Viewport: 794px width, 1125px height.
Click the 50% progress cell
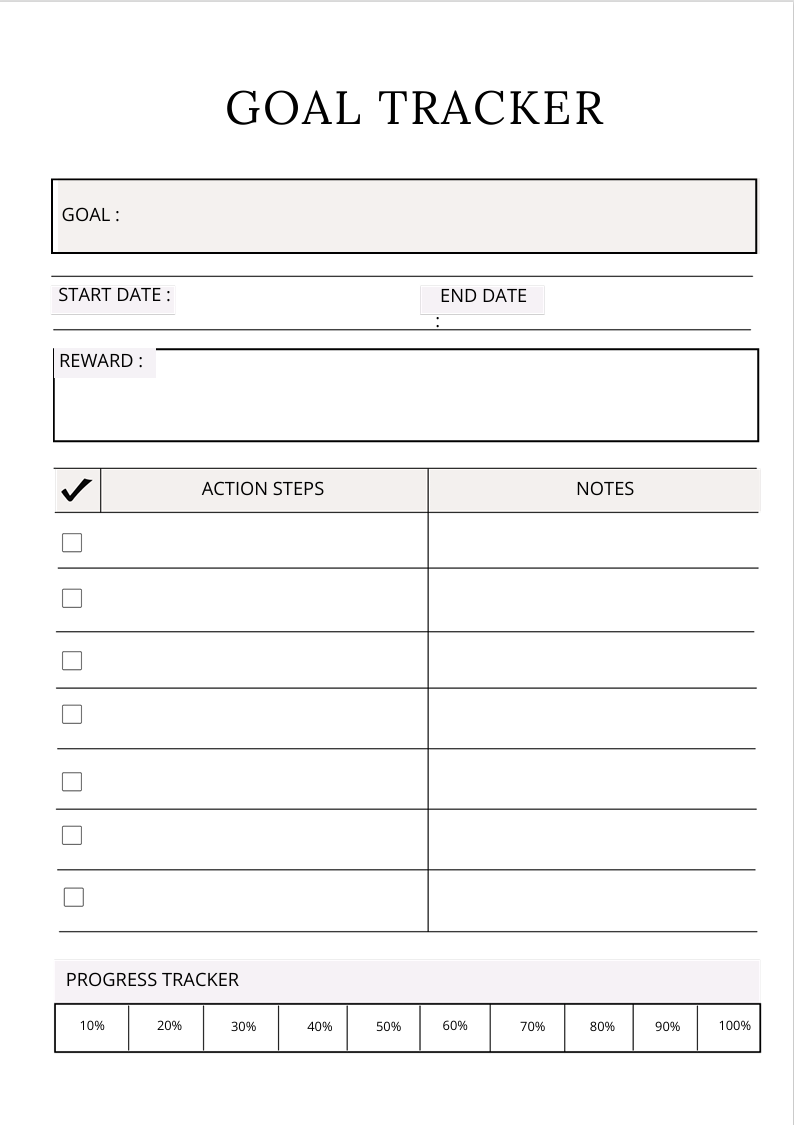[388, 1027]
